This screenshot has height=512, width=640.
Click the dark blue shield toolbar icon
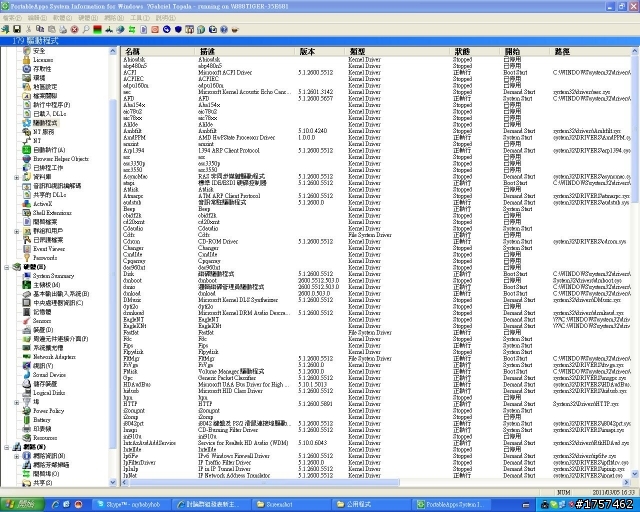tap(178, 29)
